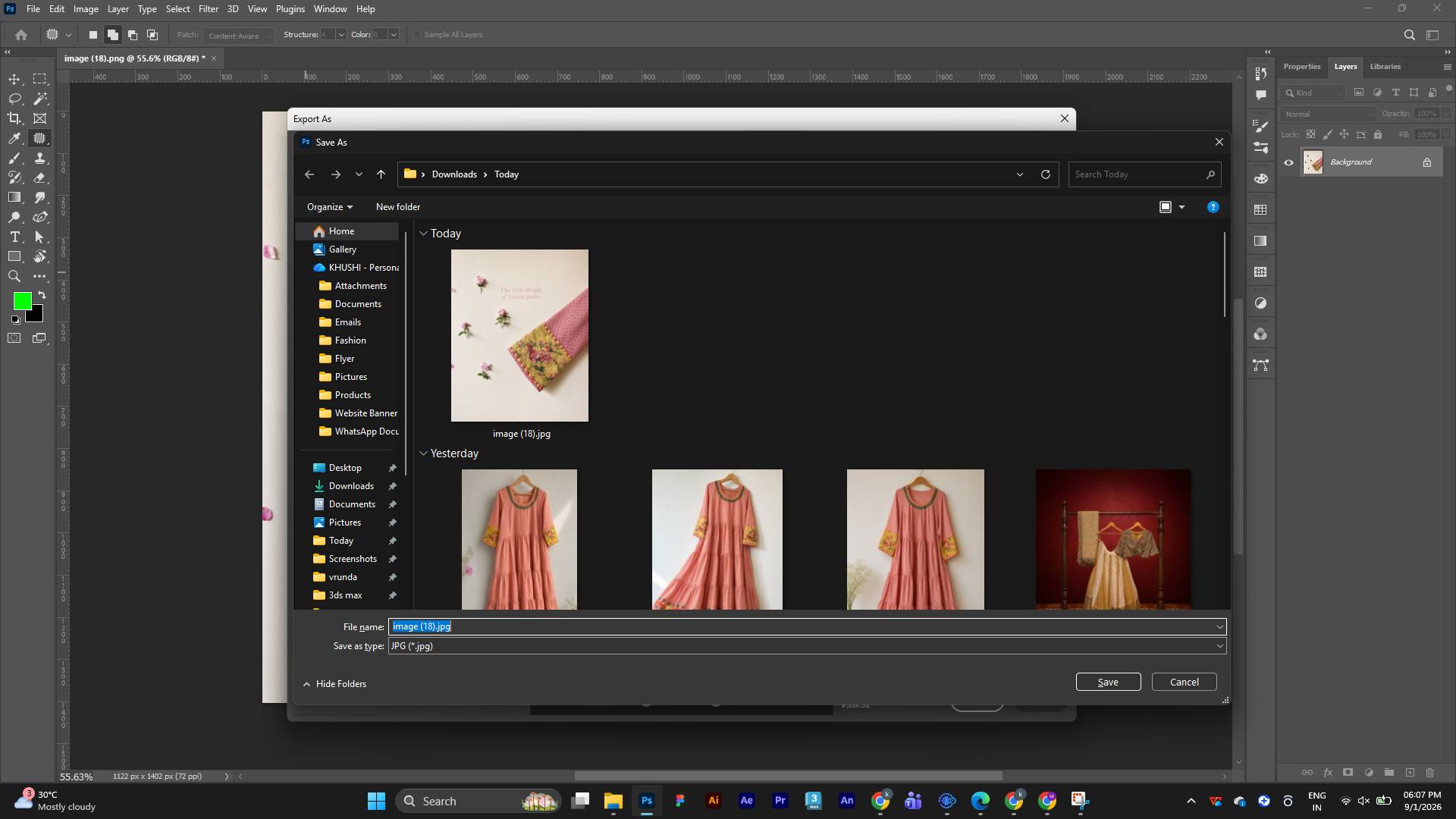1456x819 pixels.
Task: Select the Move tool
Action: 14,79
